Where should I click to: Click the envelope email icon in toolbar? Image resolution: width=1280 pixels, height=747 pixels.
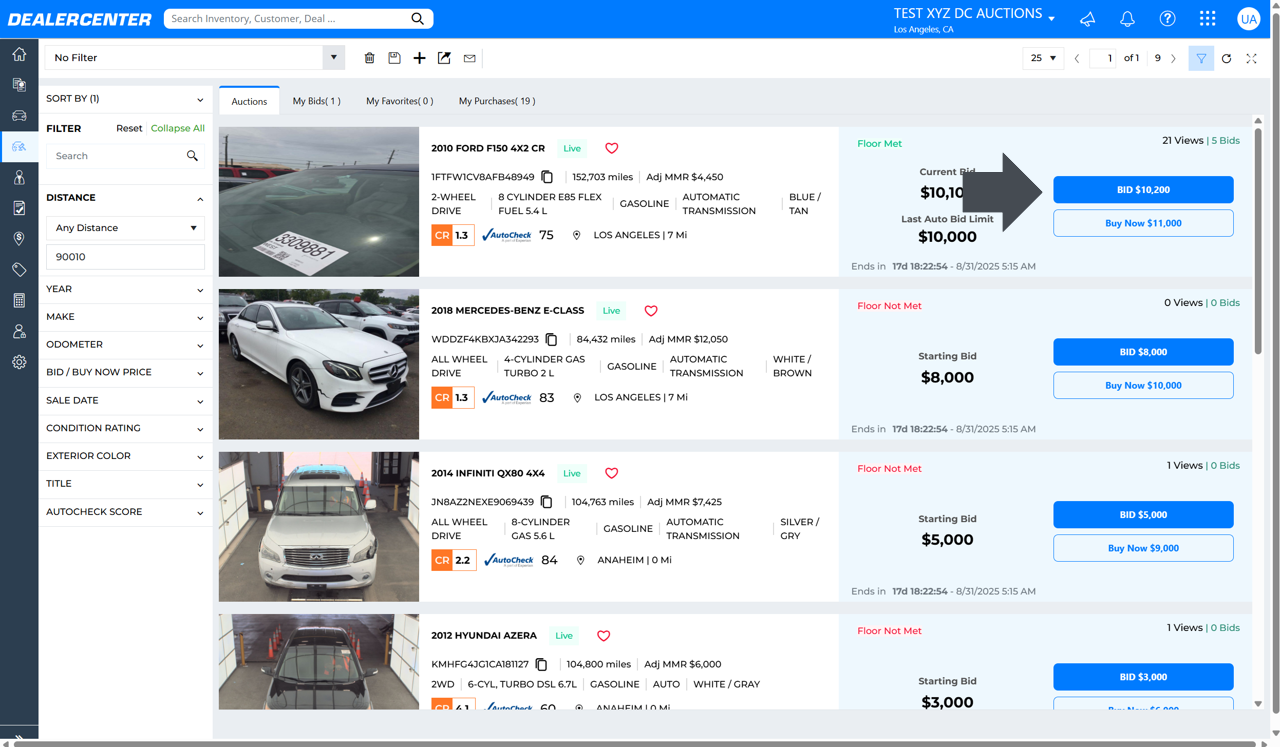pos(469,58)
